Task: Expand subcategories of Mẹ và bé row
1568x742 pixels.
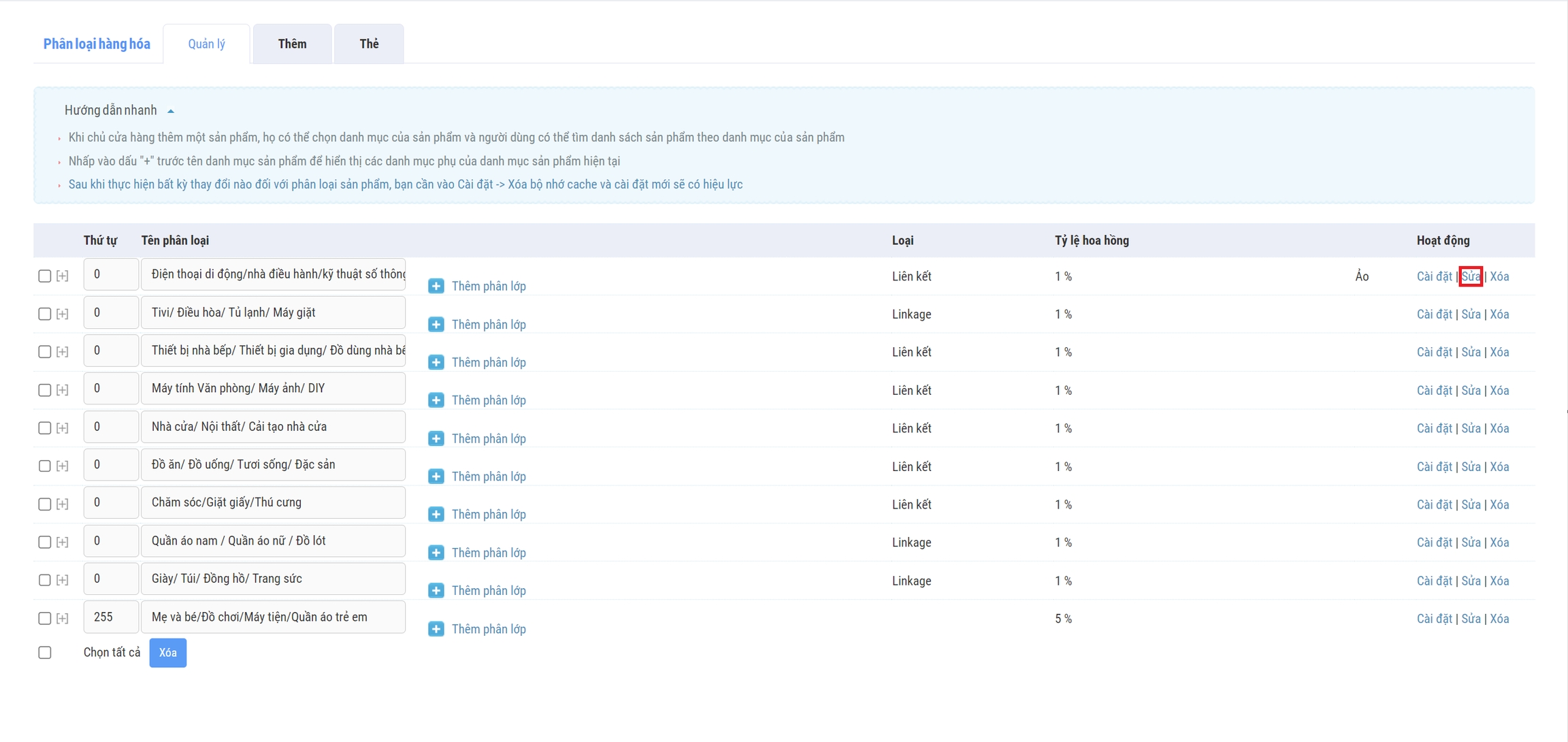Action: (x=63, y=619)
